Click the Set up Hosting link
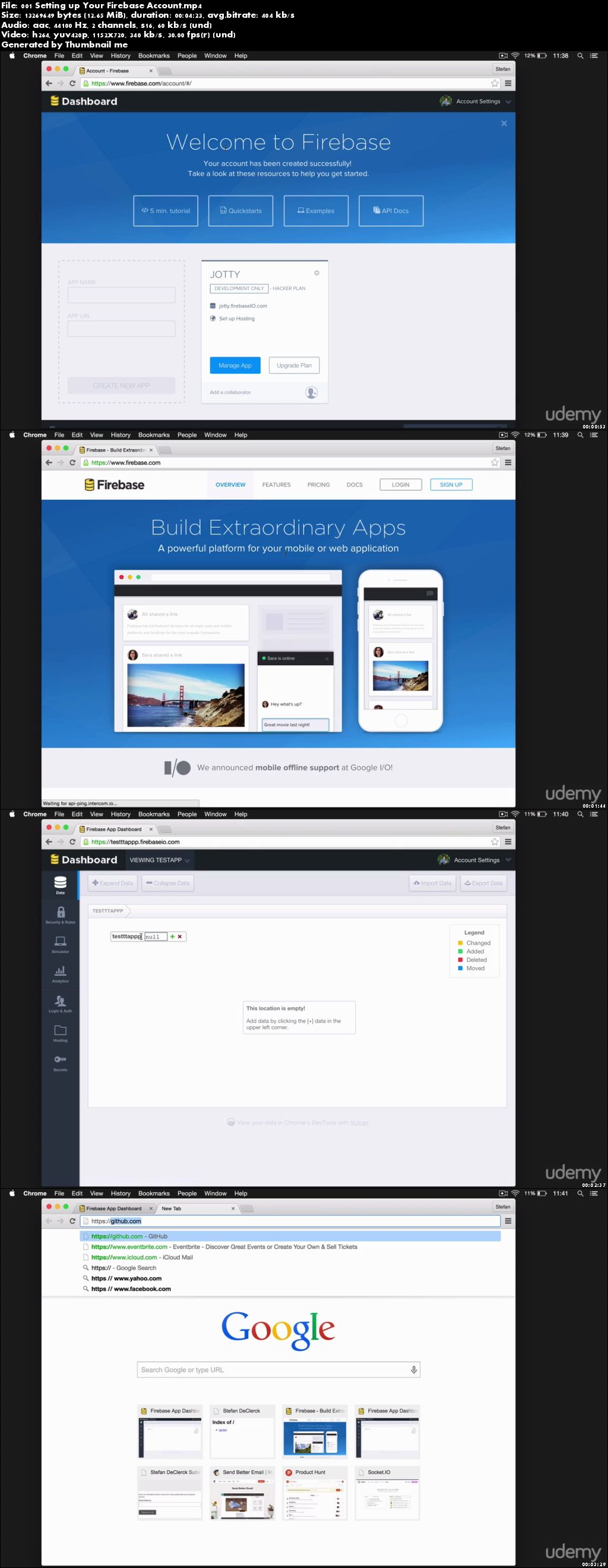Image resolution: width=608 pixels, height=1568 pixels. click(237, 318)
